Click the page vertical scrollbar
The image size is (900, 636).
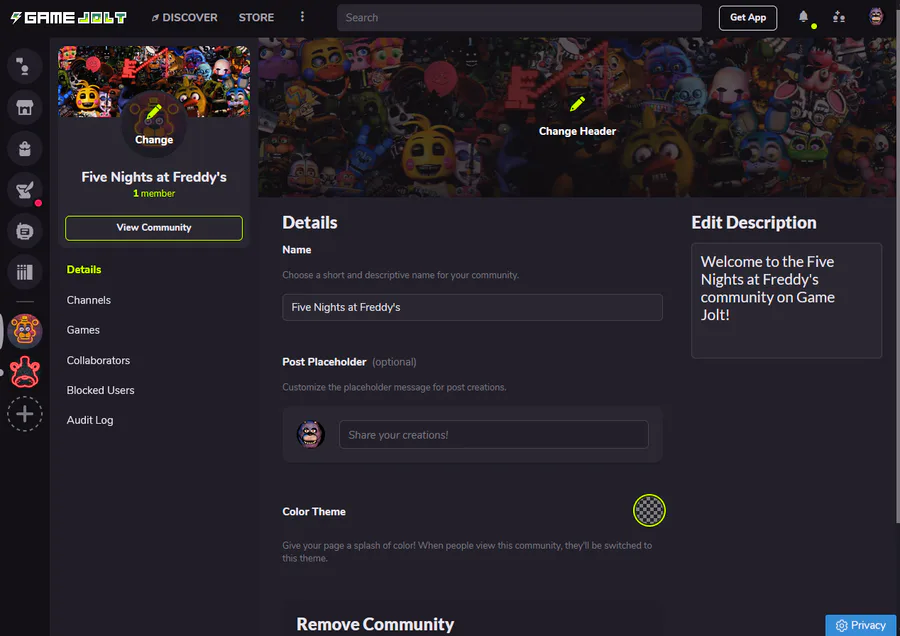pos(897,281)
